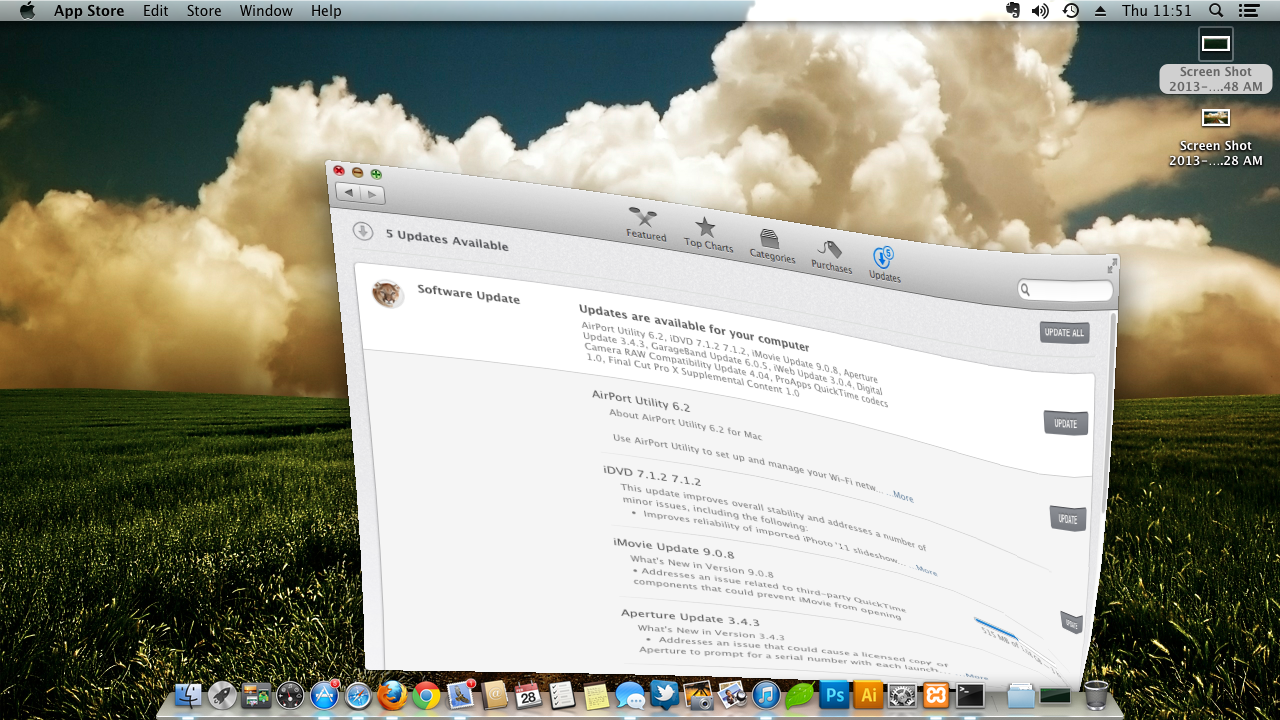
Task: Enter full screen using the window's corner arrows
Action: tap(1112, 265)
